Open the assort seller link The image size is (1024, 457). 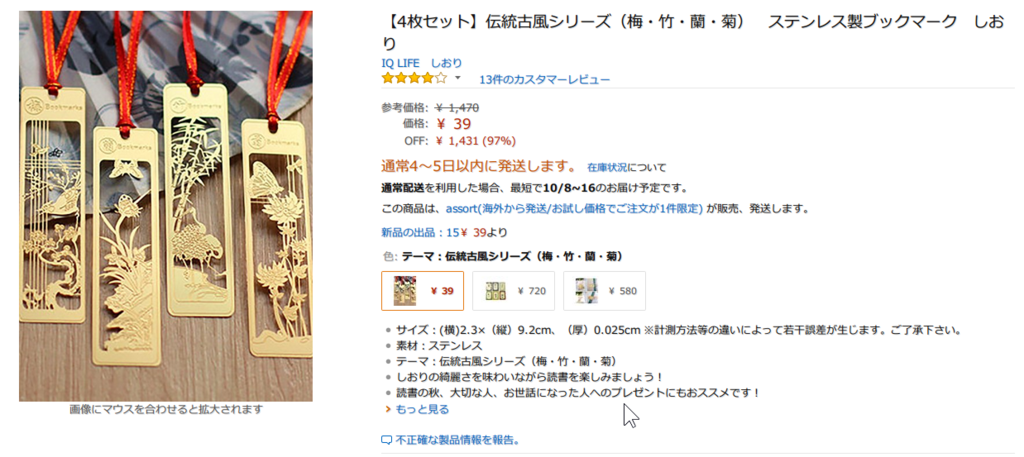click(574, 210)
